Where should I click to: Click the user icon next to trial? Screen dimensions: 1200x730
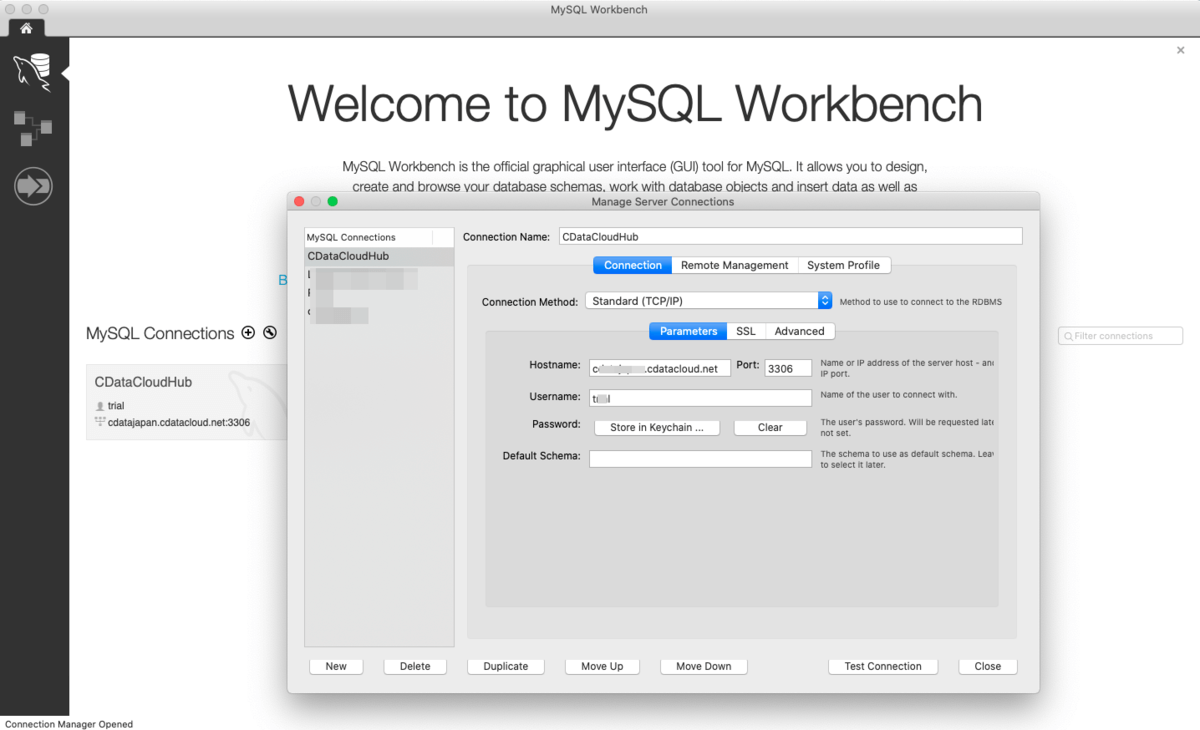tap(100, 406)
